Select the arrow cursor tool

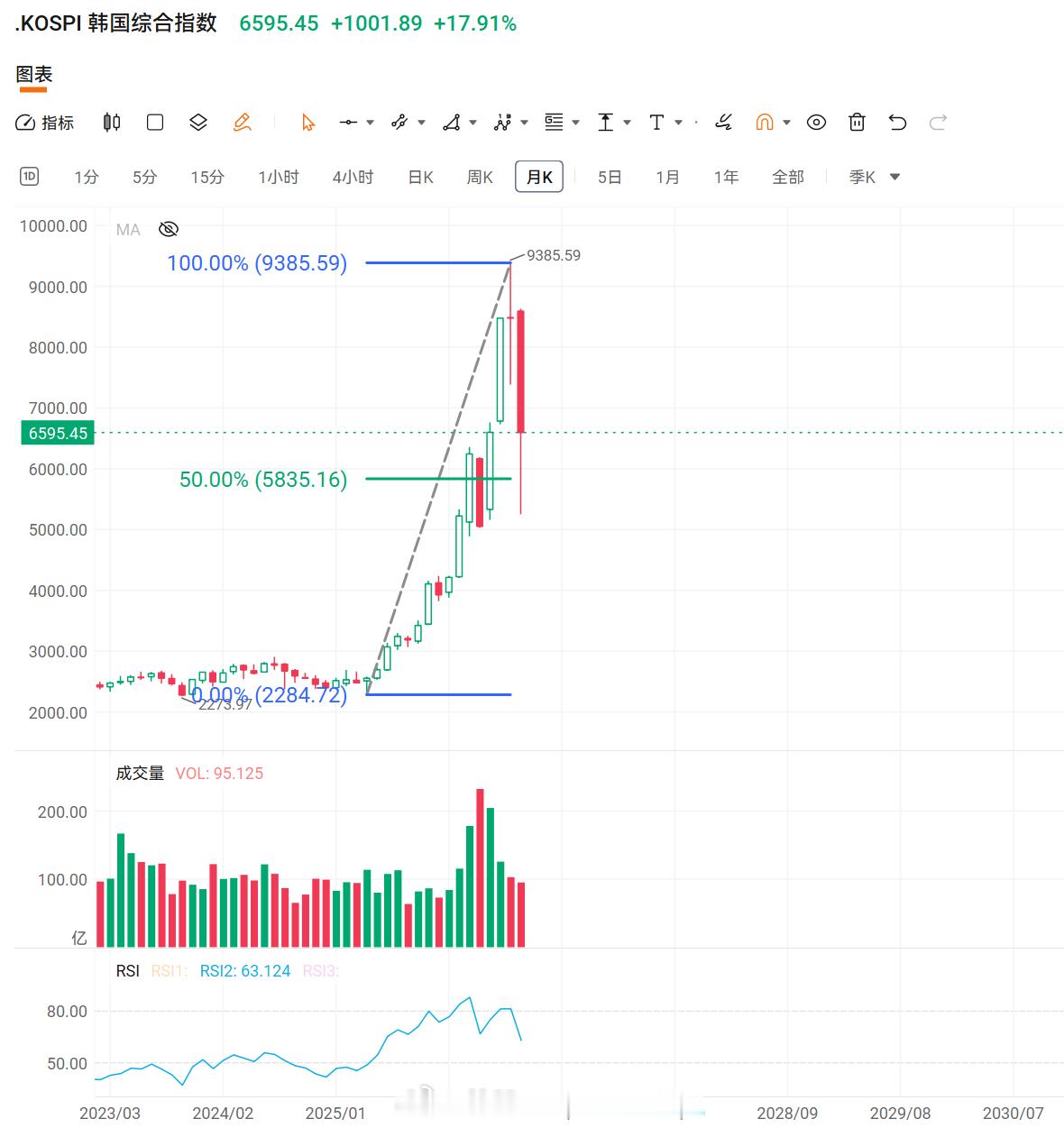(308, 123)
